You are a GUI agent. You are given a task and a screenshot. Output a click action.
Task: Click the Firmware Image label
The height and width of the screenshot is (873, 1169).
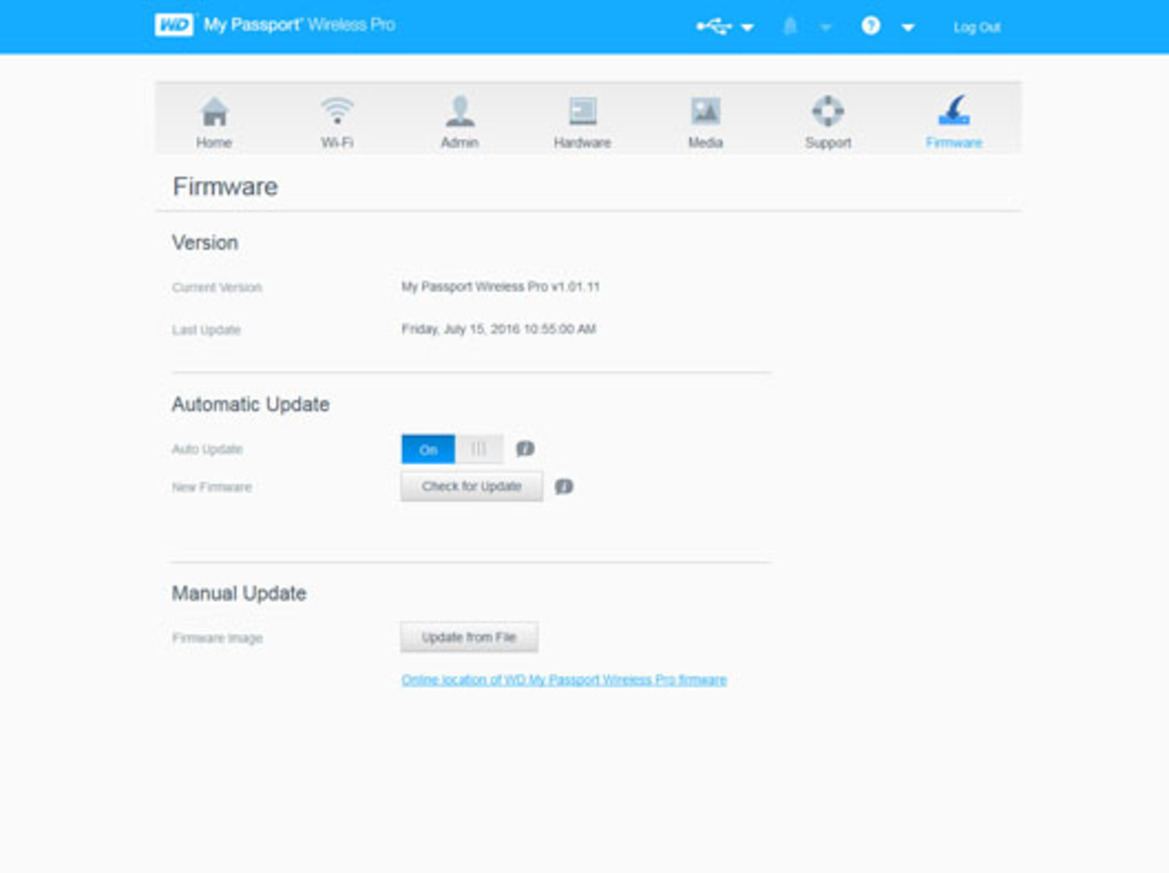[x=218, y=638]
